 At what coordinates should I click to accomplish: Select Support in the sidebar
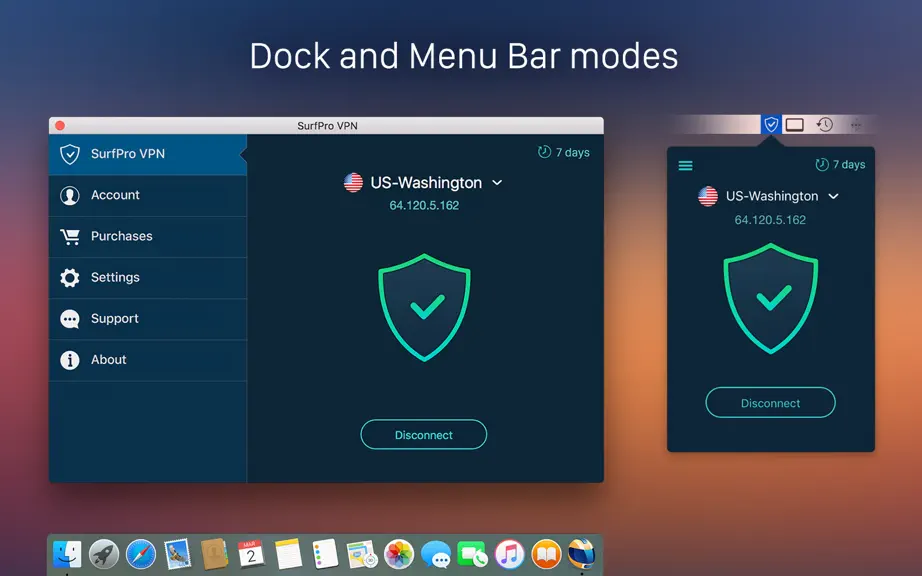[148, 319]
